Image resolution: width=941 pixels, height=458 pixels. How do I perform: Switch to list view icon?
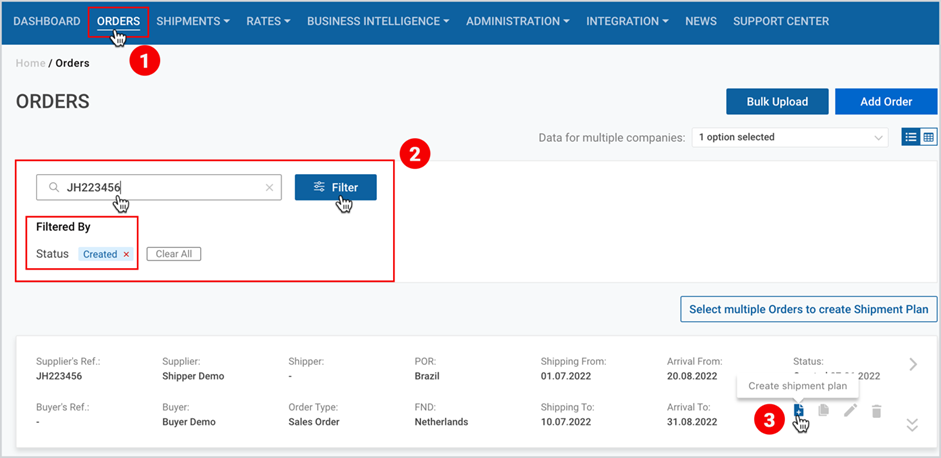[911, 137]
